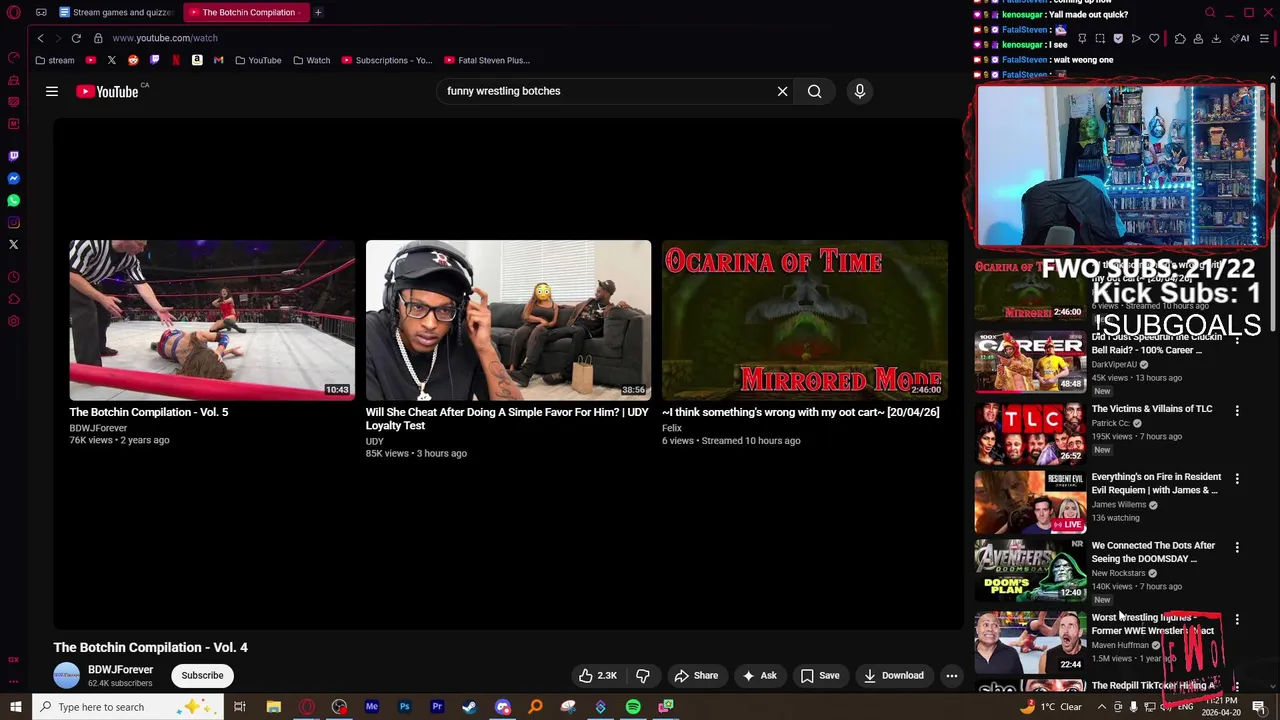Open the options menu for the Resident Evil Requiem video
The image size is (1280, 720).
(1237, 479)
